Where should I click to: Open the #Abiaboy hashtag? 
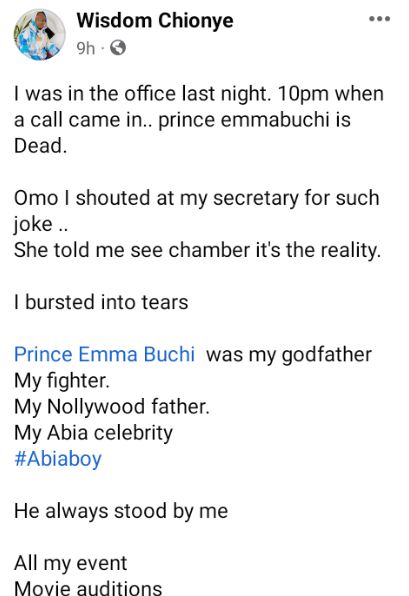pos(58,459)
